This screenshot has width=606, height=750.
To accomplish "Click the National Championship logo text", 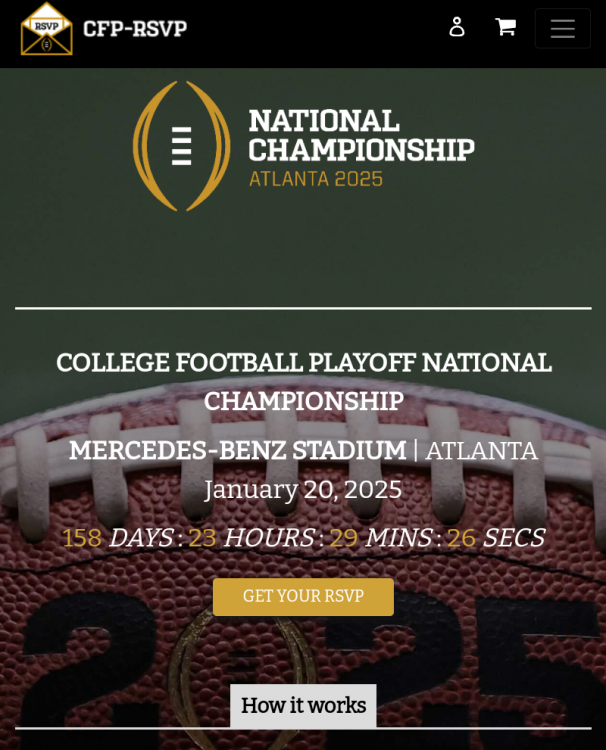I will click(x=360, y=136).
